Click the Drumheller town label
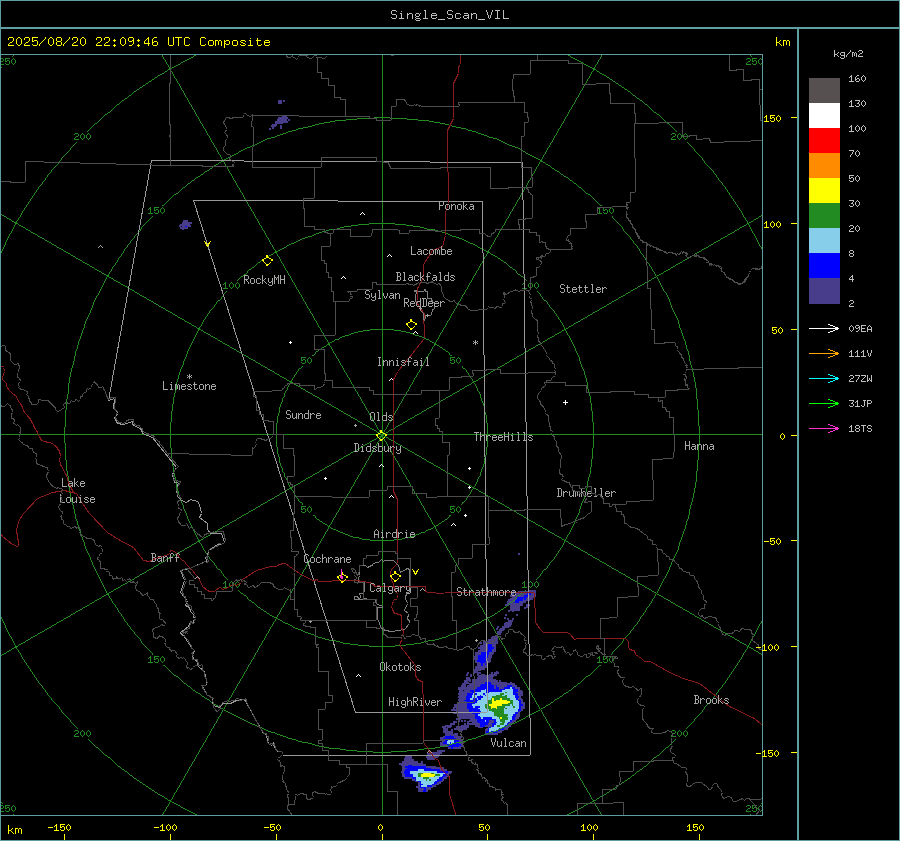900x841 pixels. (x=586, y=493)
